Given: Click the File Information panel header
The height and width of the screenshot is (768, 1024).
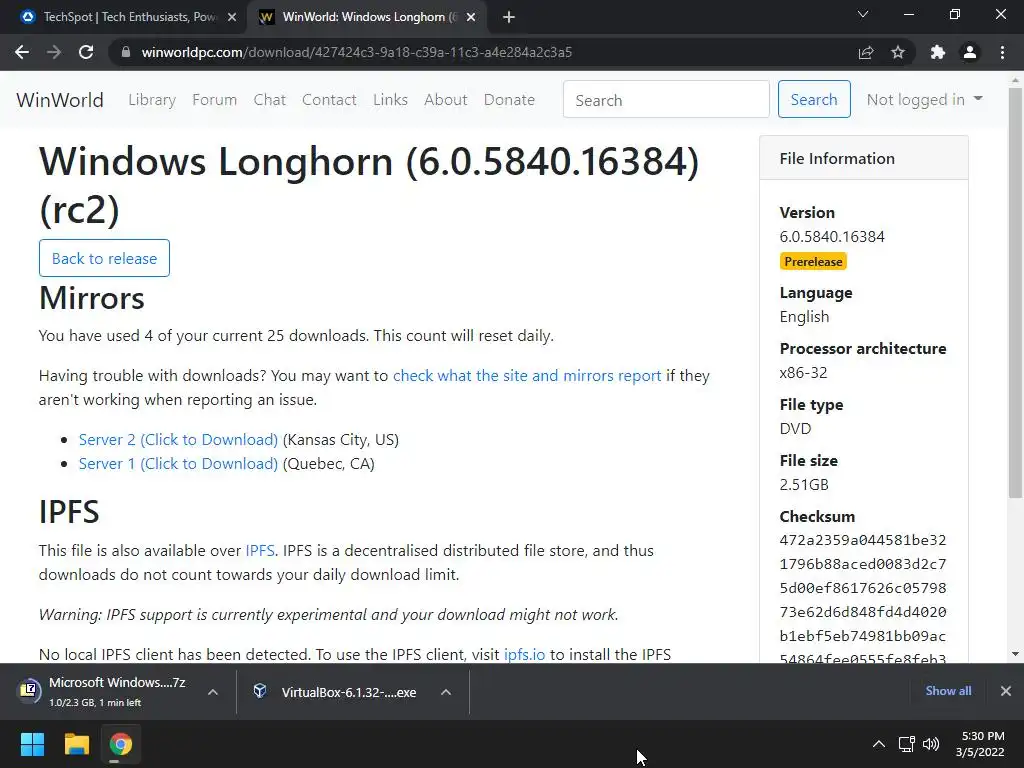Looking at the screenshot, I should [863, 158].
